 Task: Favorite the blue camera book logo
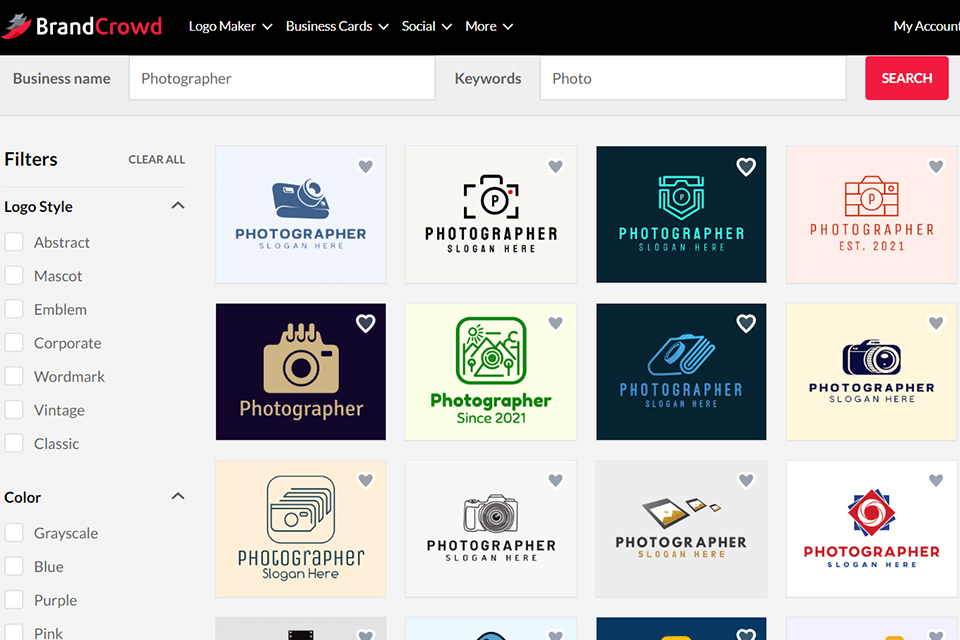[x=746, y=323]
